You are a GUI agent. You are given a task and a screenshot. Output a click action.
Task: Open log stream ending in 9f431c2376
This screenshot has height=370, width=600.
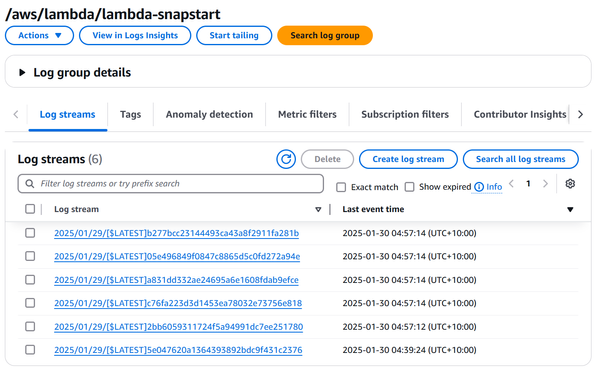coord(178,350)
